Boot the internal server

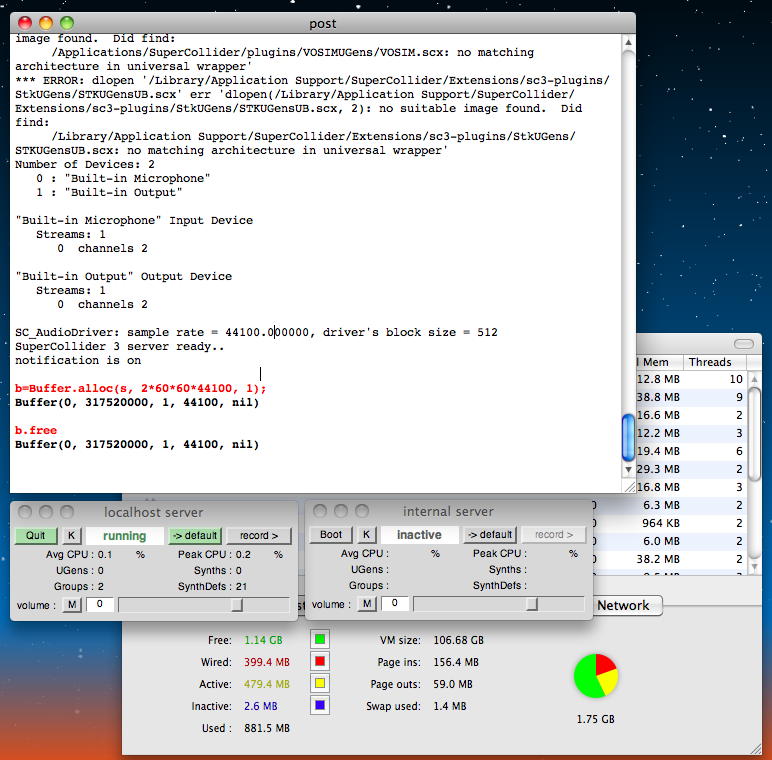(331, 535)
